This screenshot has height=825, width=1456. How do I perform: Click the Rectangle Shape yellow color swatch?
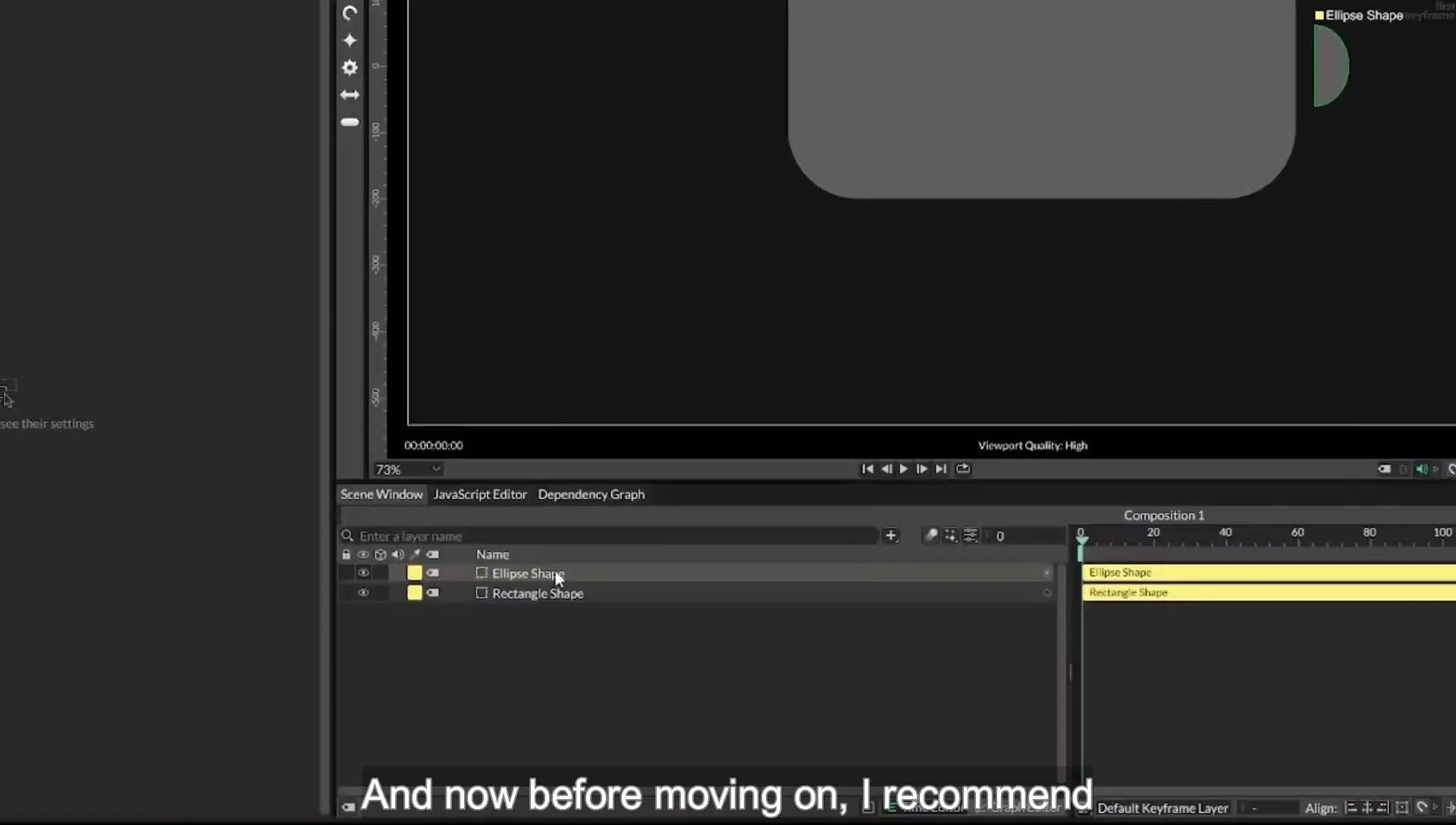click(415, 593)
